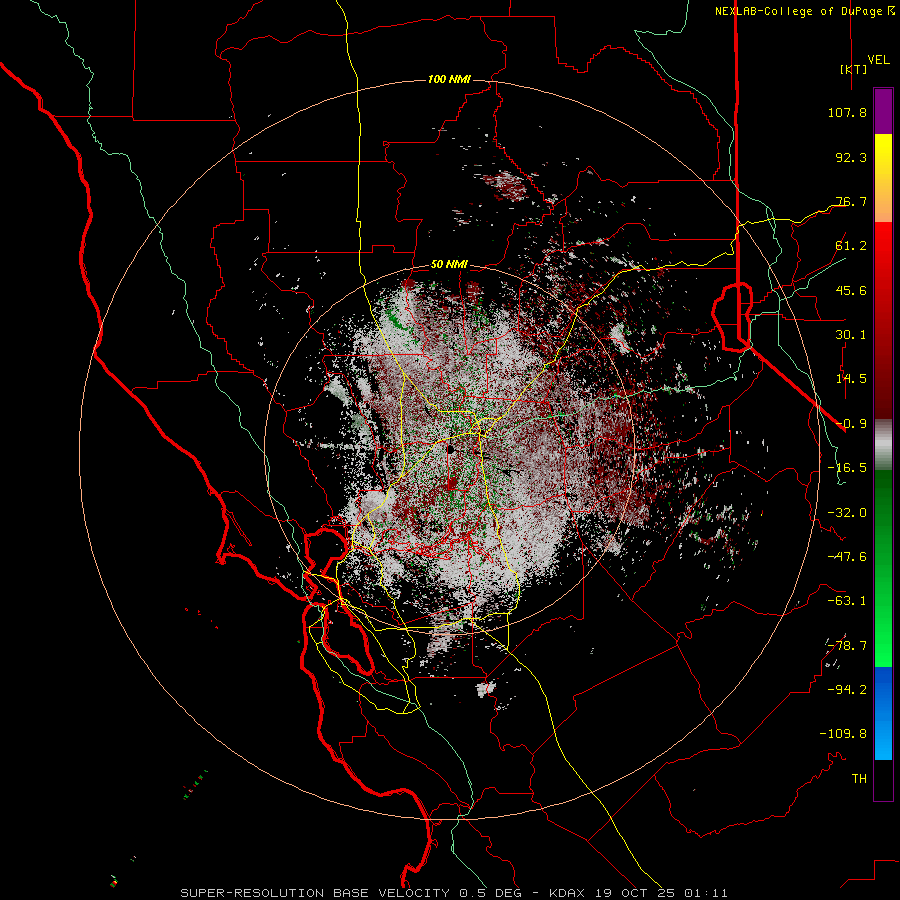Viewport: 900px width, 900px height.
Task: Click the NEXLAB-College of DuPage credit text
Action: pyautogui.click(x=800, y=11)
